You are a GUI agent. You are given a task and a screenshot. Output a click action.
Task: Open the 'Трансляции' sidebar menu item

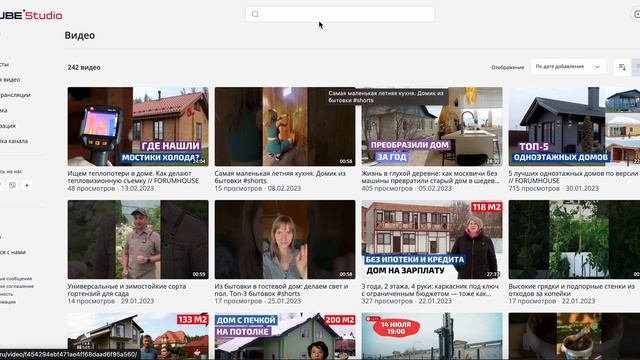[x=15, y=95]
